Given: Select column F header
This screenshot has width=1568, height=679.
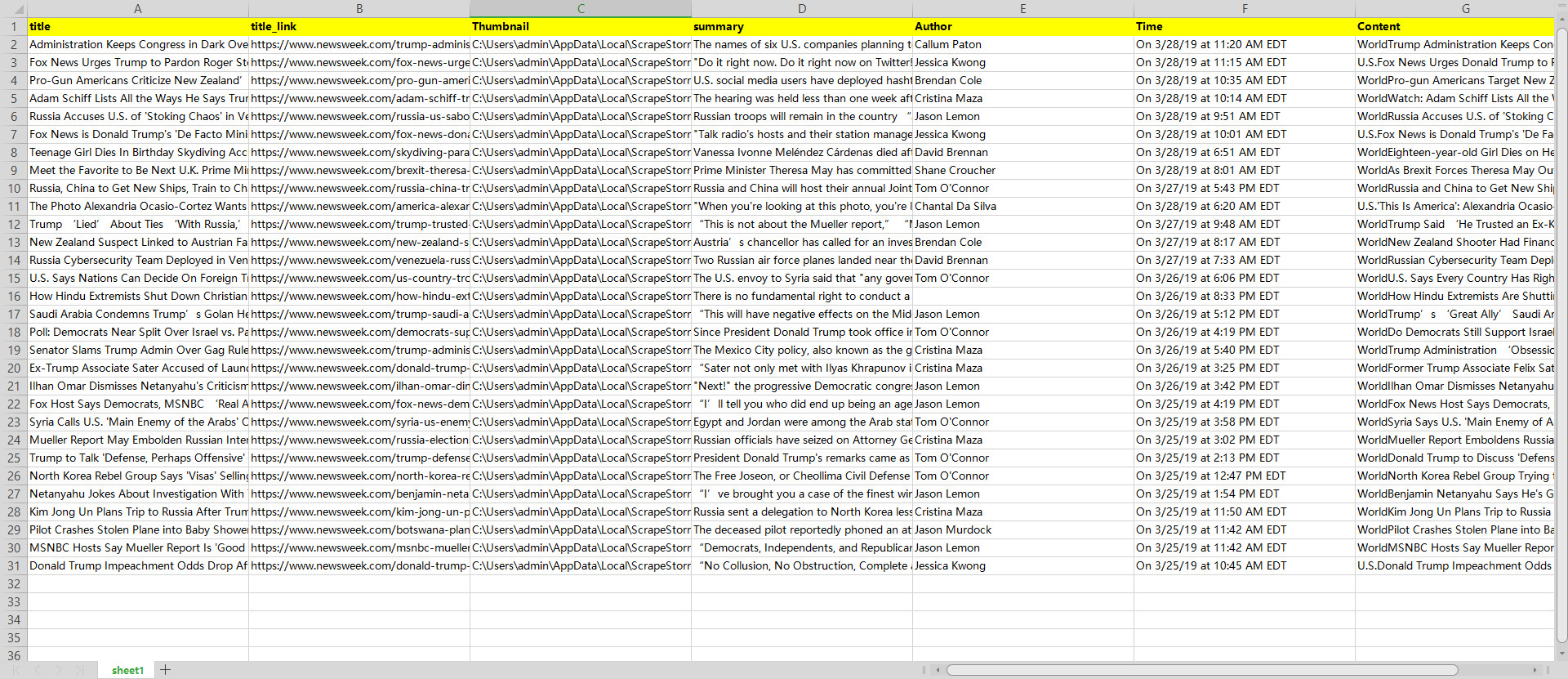Looking at the screenshot, I should tap(1245, 8).
